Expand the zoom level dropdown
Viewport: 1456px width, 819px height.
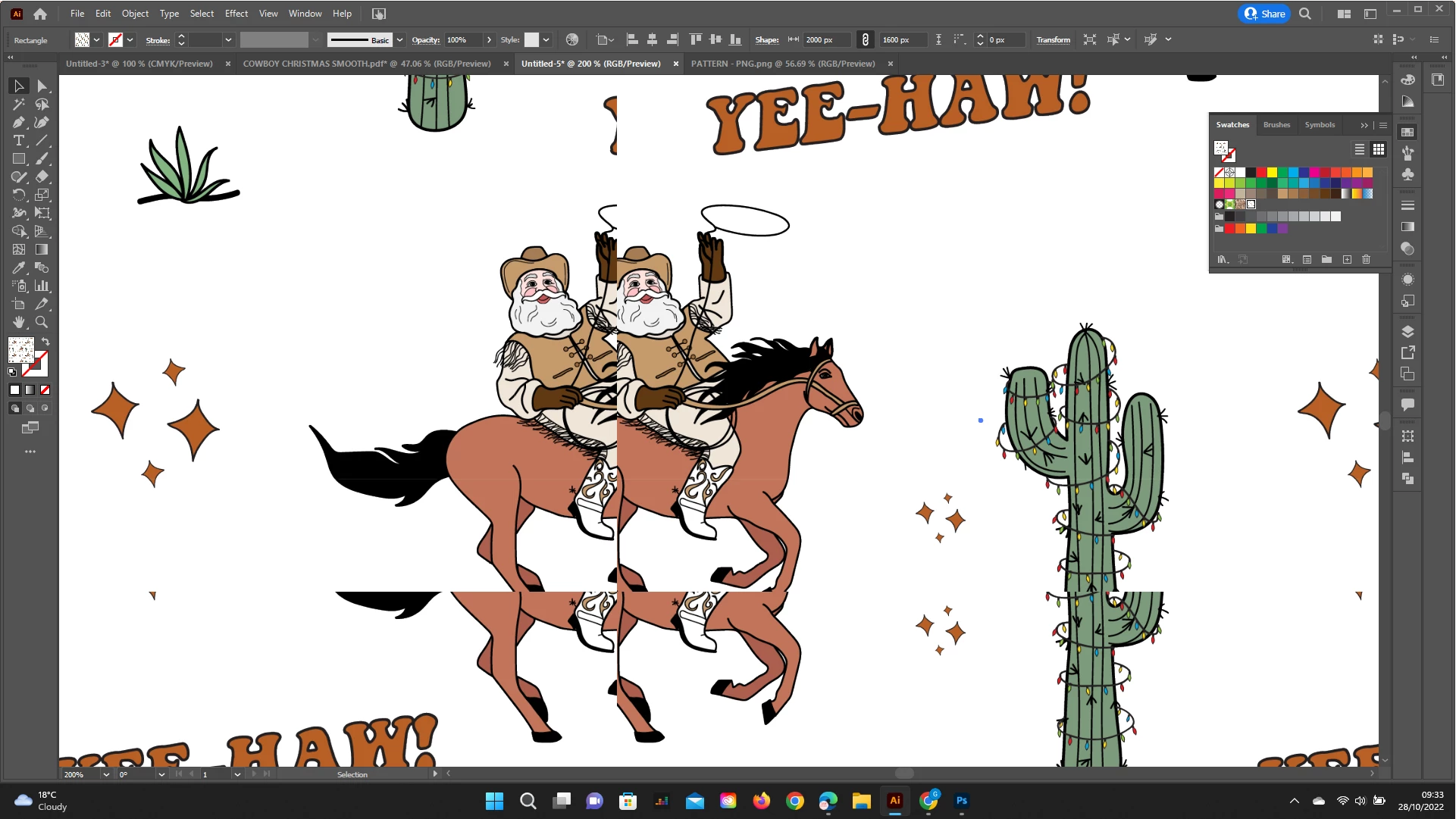coord(105,774)
